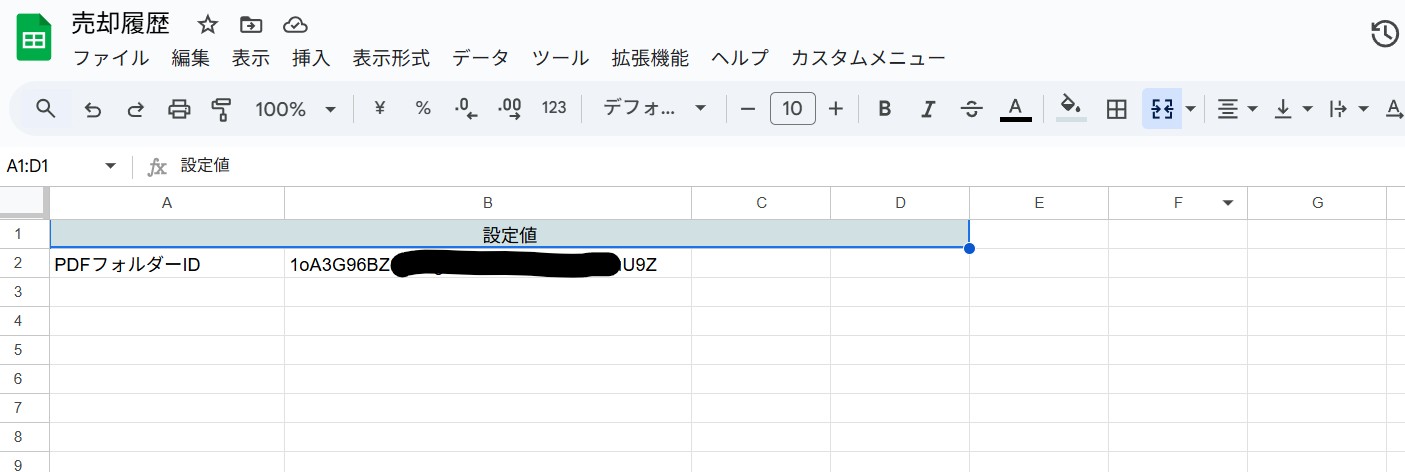Click the format as percent button
The height and width of the screenshot is (472, 1405).
[x=423, y=109]
